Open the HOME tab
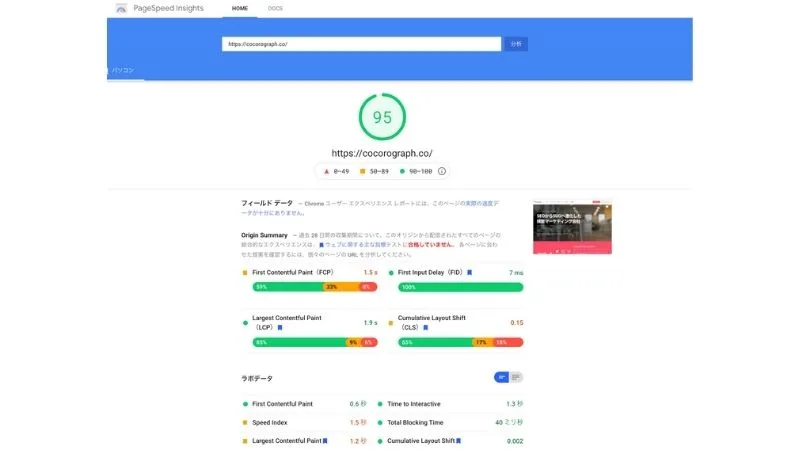 [x=240, y=8]
